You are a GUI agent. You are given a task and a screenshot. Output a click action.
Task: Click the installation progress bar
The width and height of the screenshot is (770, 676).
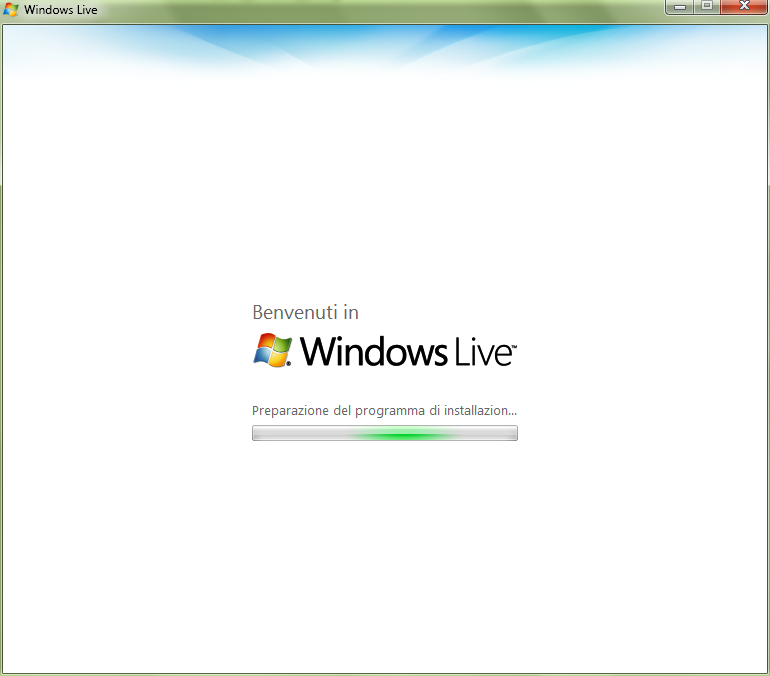(385, 433)
